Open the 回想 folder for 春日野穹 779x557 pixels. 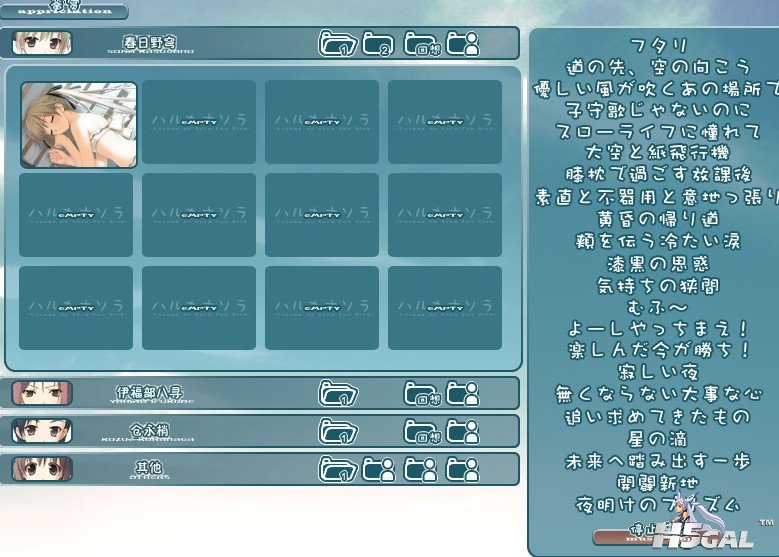pyautogui.click(x=422, y=44)
